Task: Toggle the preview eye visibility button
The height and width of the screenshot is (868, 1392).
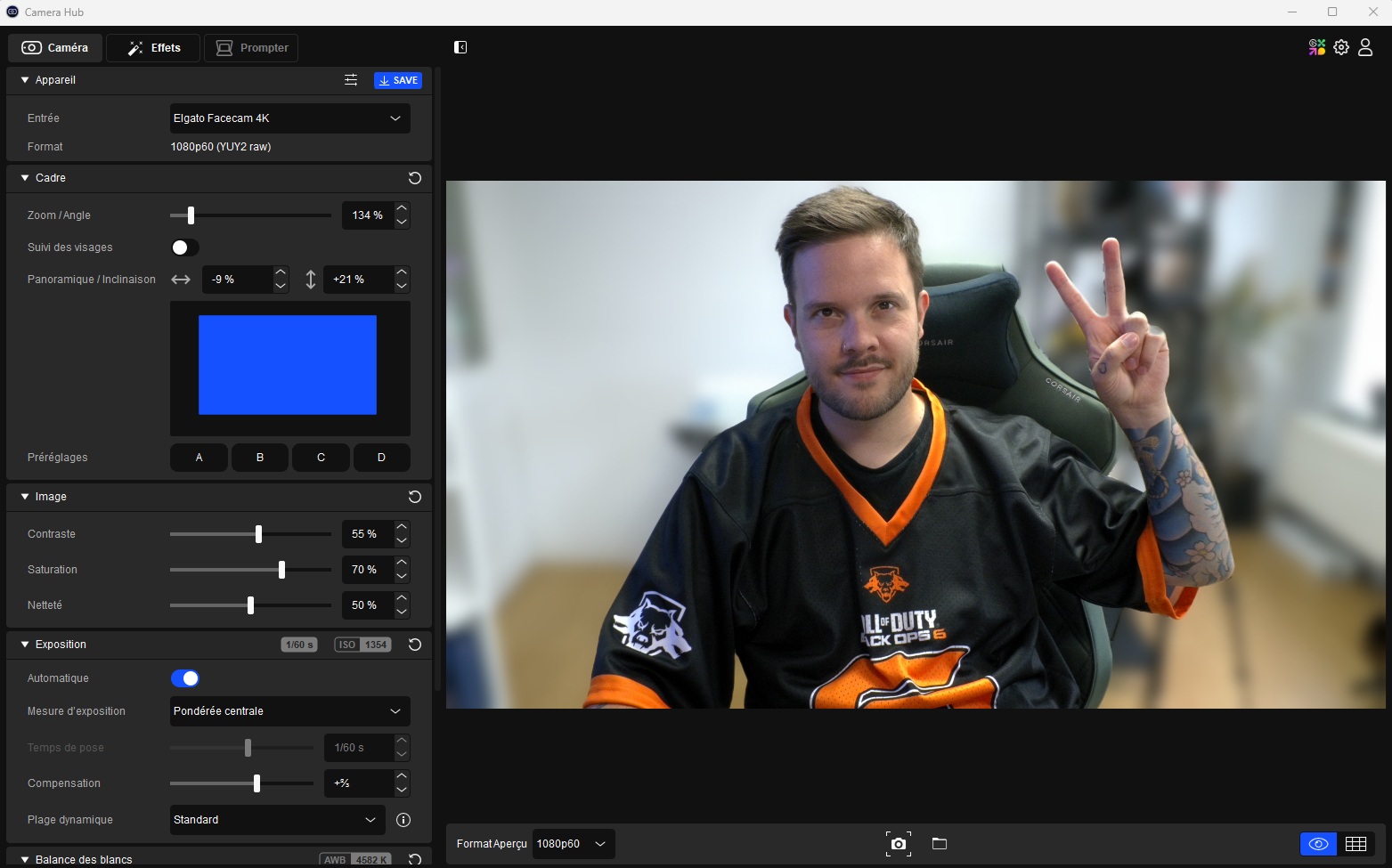Action: tap(1318, 844)
